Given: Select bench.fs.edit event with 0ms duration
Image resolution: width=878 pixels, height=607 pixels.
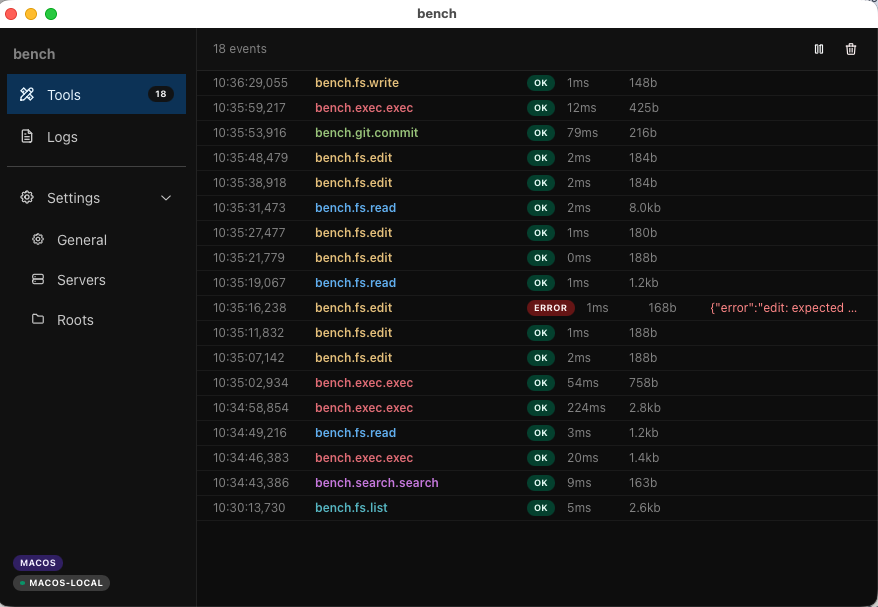Looking at the screenshot, I should pyautogui.click(x=537, y=258).
